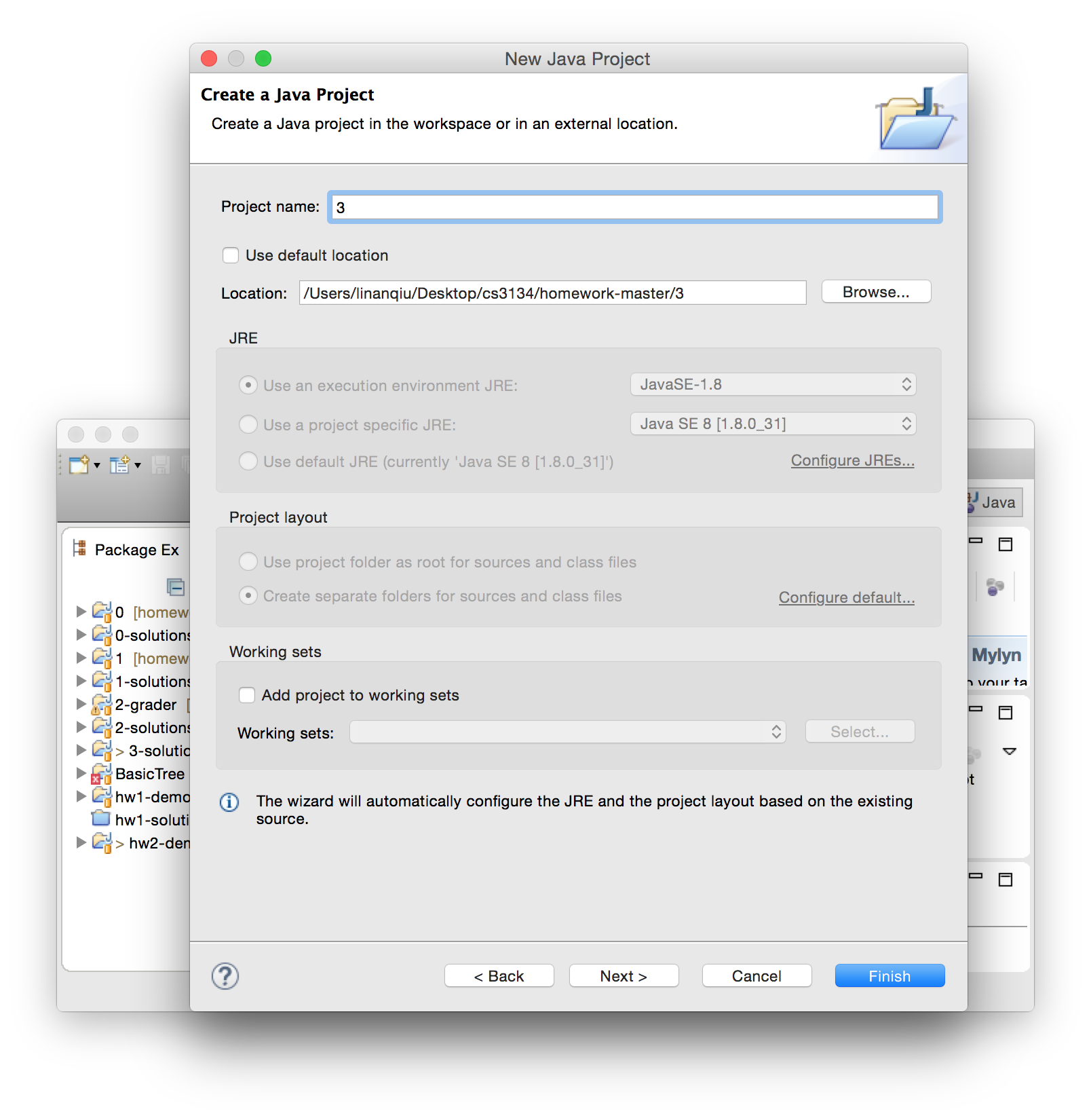Click the 0 [homework] project icon

coord(102,612)
